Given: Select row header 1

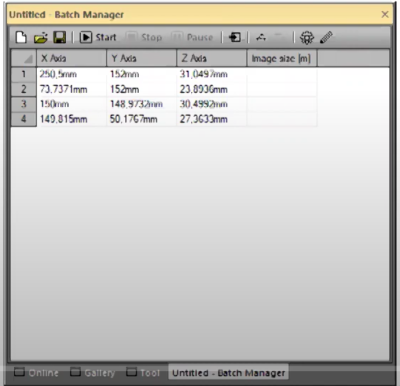Looking at the screenshot, I should [x=24, y=74].
